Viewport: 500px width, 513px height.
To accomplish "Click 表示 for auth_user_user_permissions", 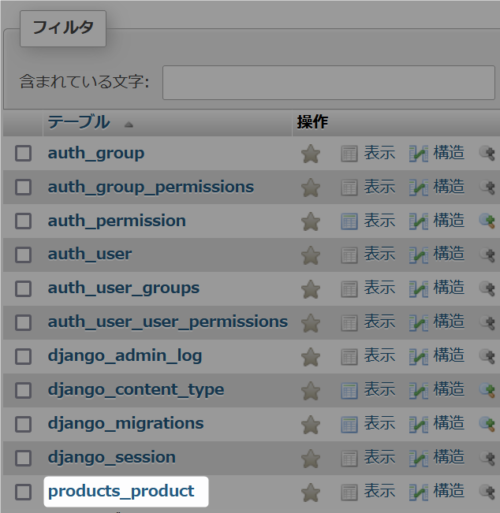I will click(x=379, y=322).
